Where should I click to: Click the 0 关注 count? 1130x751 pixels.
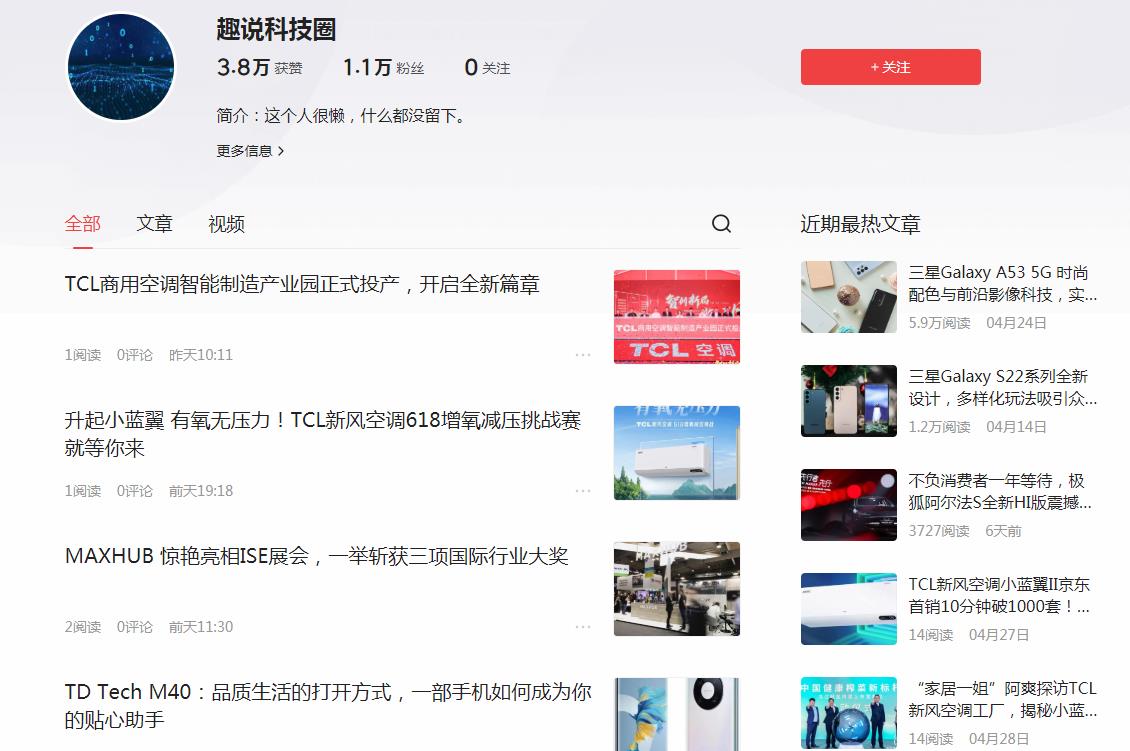487,67
